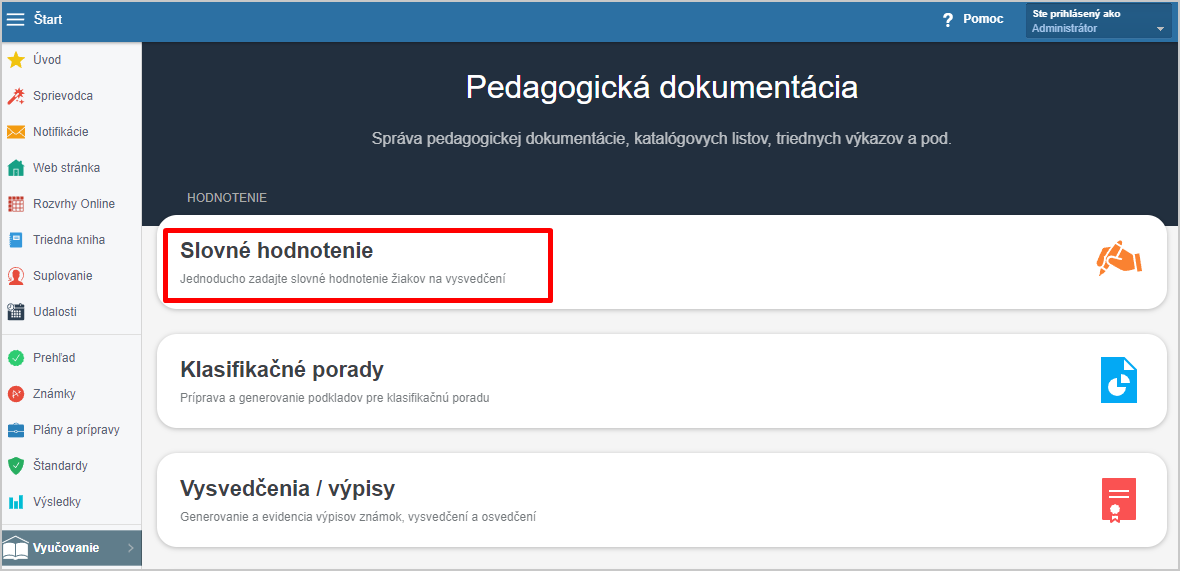Image resolution: width=1180 pixels, height=571 pixels.
Task: Click the Notifikácie envelope icon
Action: 16,132
